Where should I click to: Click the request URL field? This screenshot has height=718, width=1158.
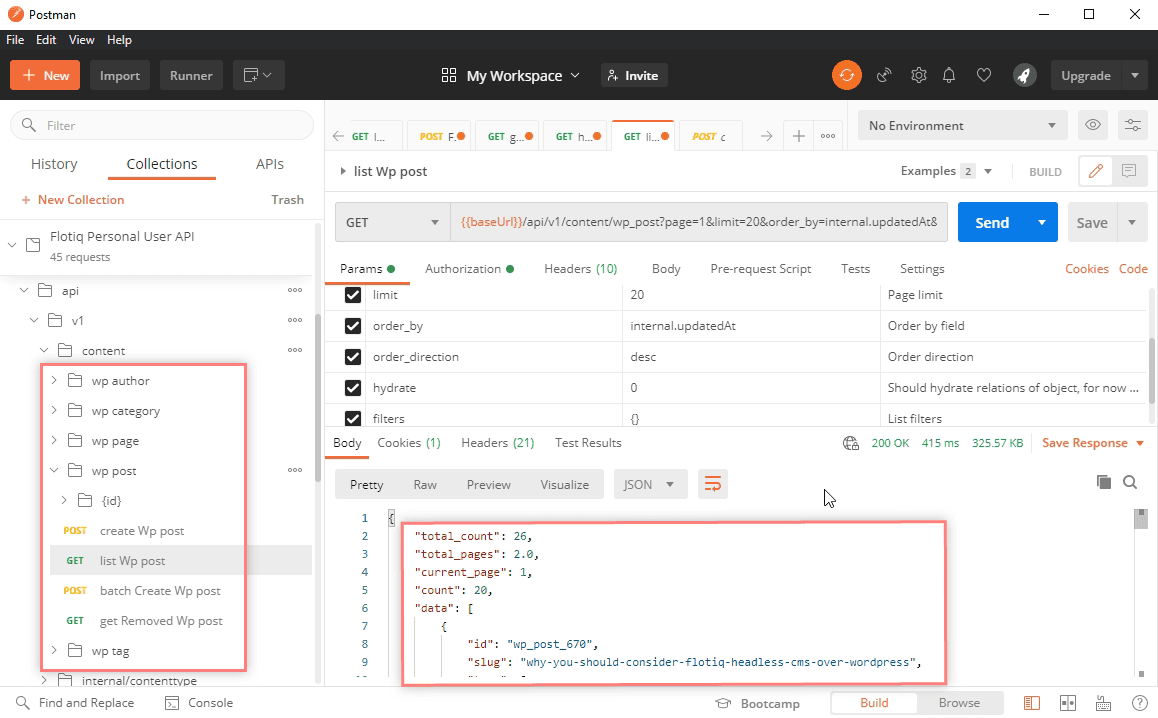point(699,222)
